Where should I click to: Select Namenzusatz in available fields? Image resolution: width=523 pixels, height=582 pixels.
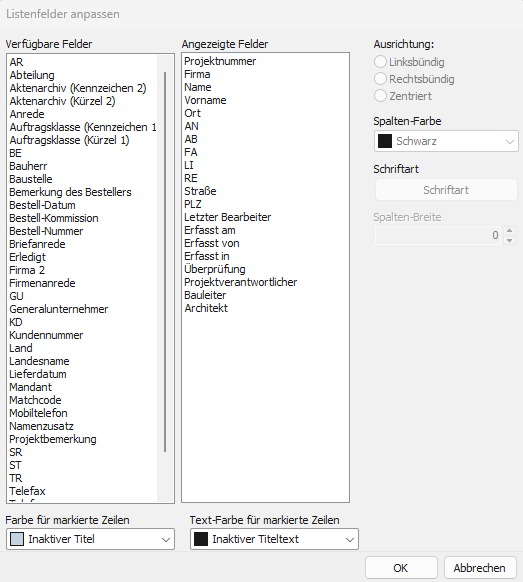(x=42, y=426)
